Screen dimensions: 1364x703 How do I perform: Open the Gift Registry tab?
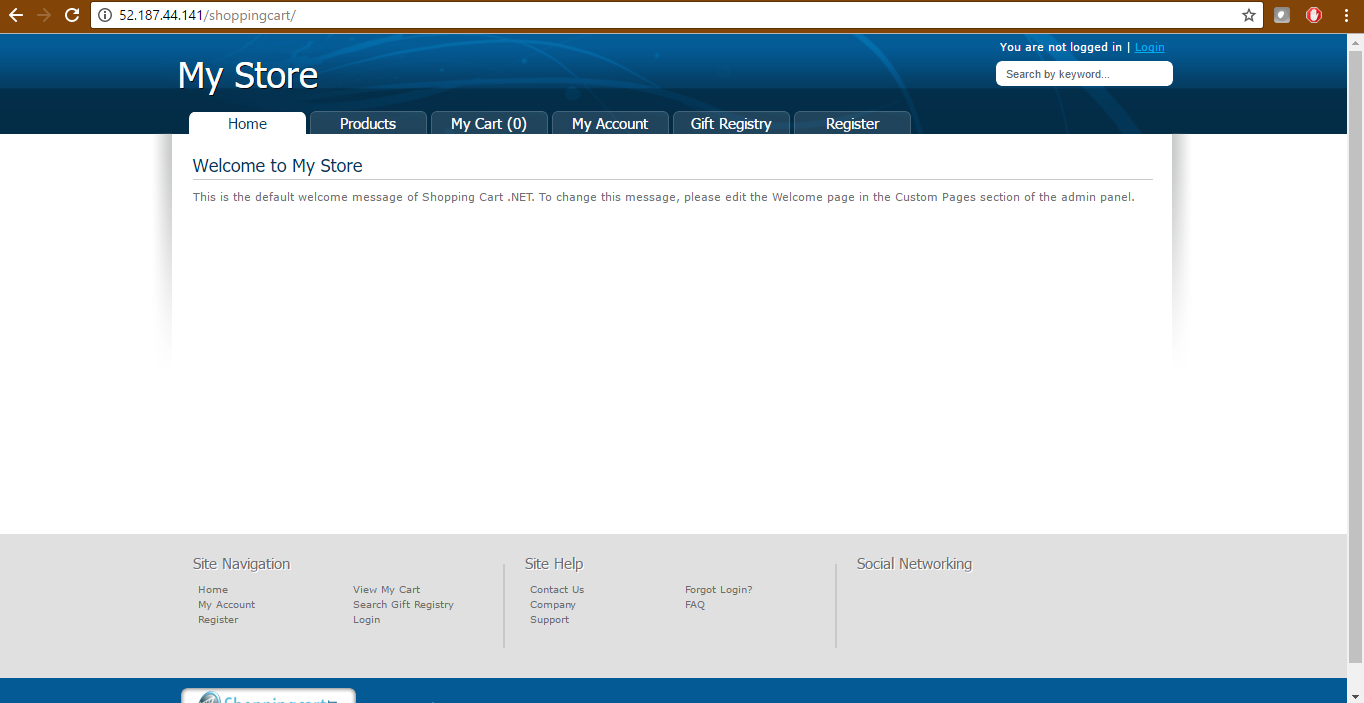pos(731,123)
